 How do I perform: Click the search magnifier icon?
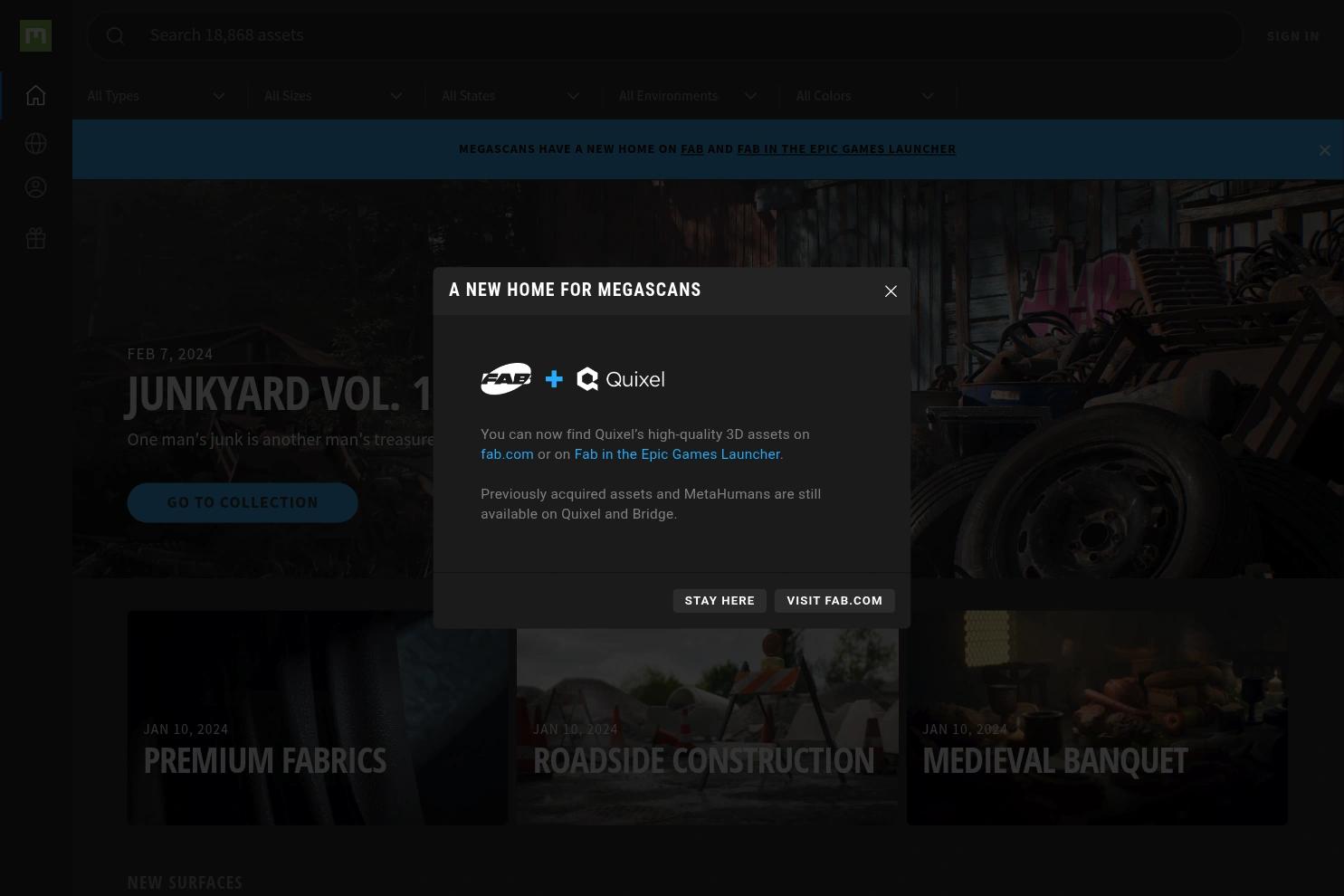[x=115, y=35]
